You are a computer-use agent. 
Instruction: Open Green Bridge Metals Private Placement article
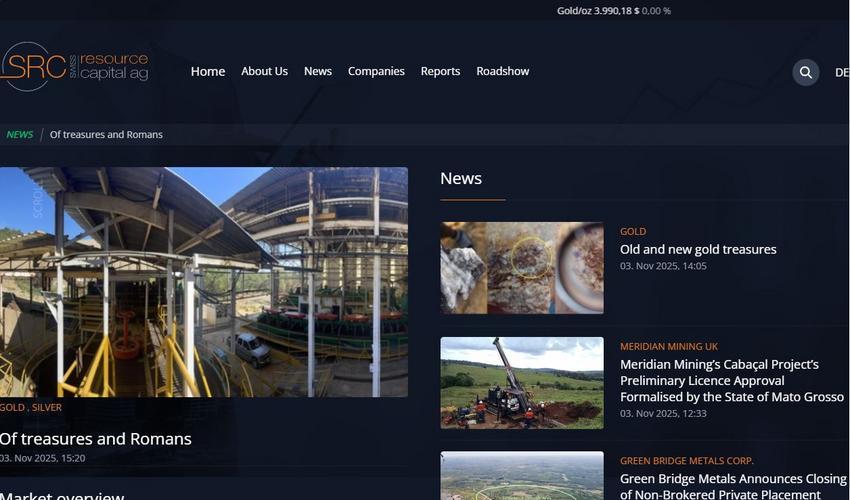click(x=733, y=486)
